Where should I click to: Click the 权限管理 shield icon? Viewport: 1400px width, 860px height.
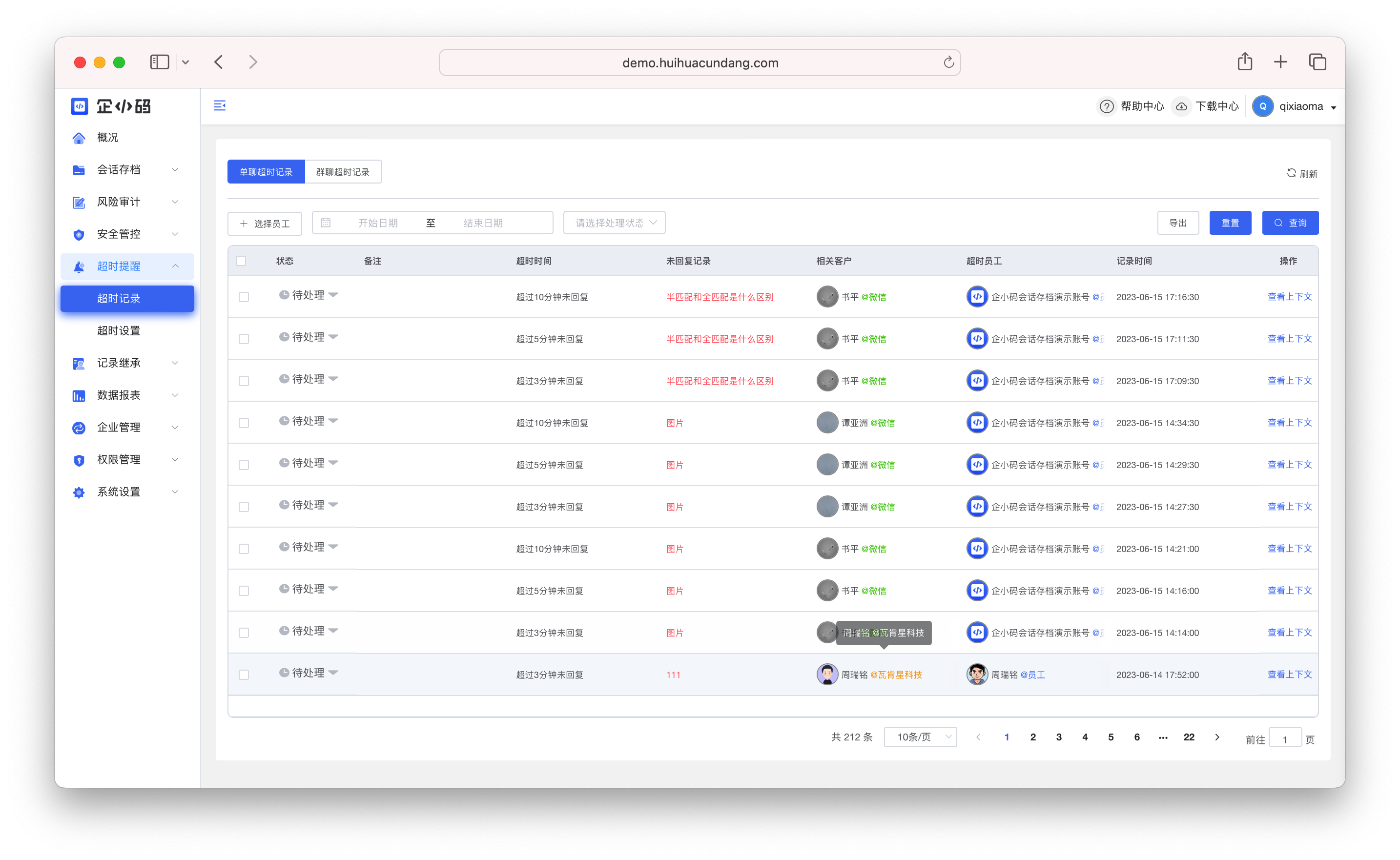tap(79, 460)
